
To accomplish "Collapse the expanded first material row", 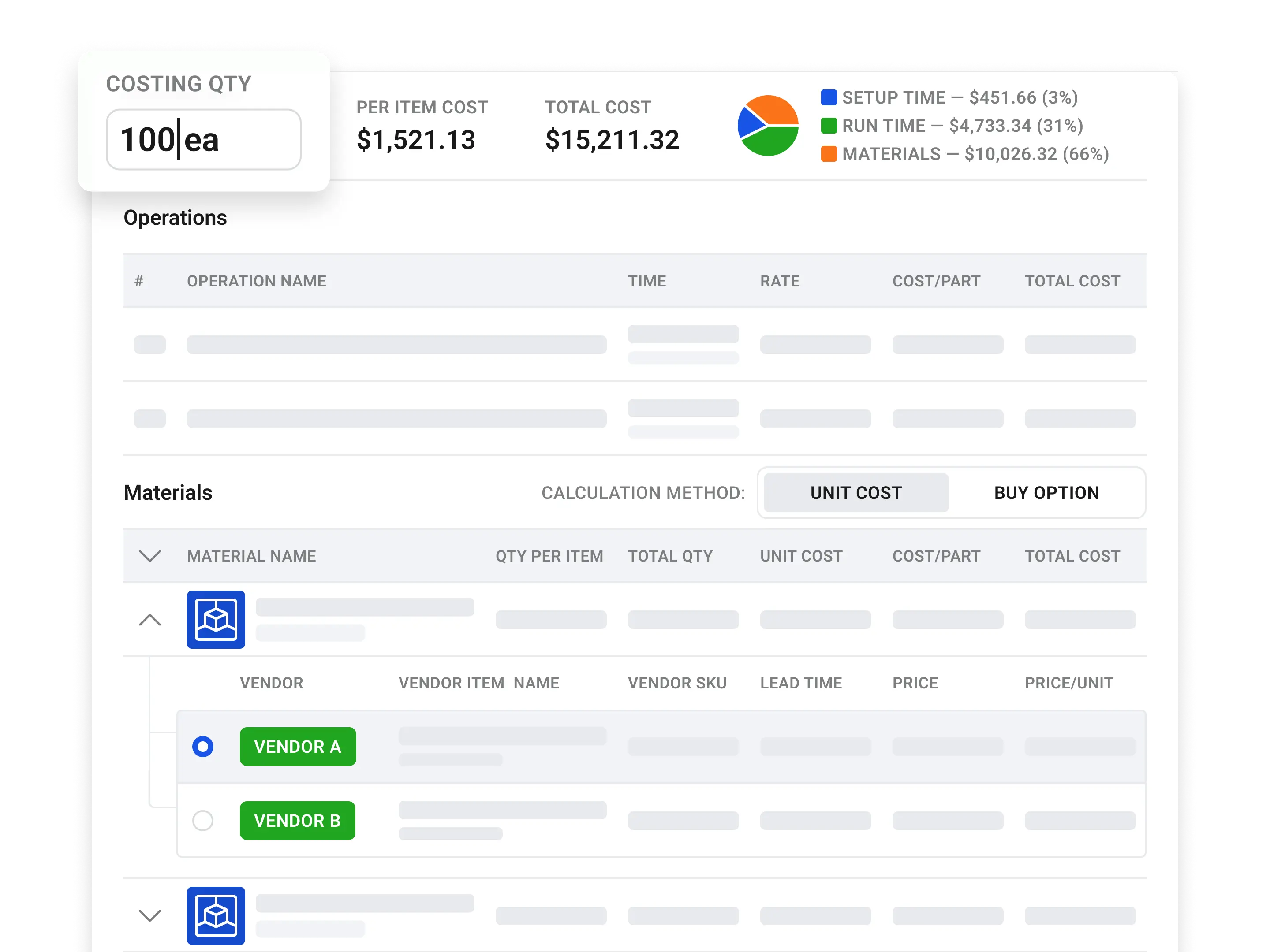I will click(x=150, y=620).
